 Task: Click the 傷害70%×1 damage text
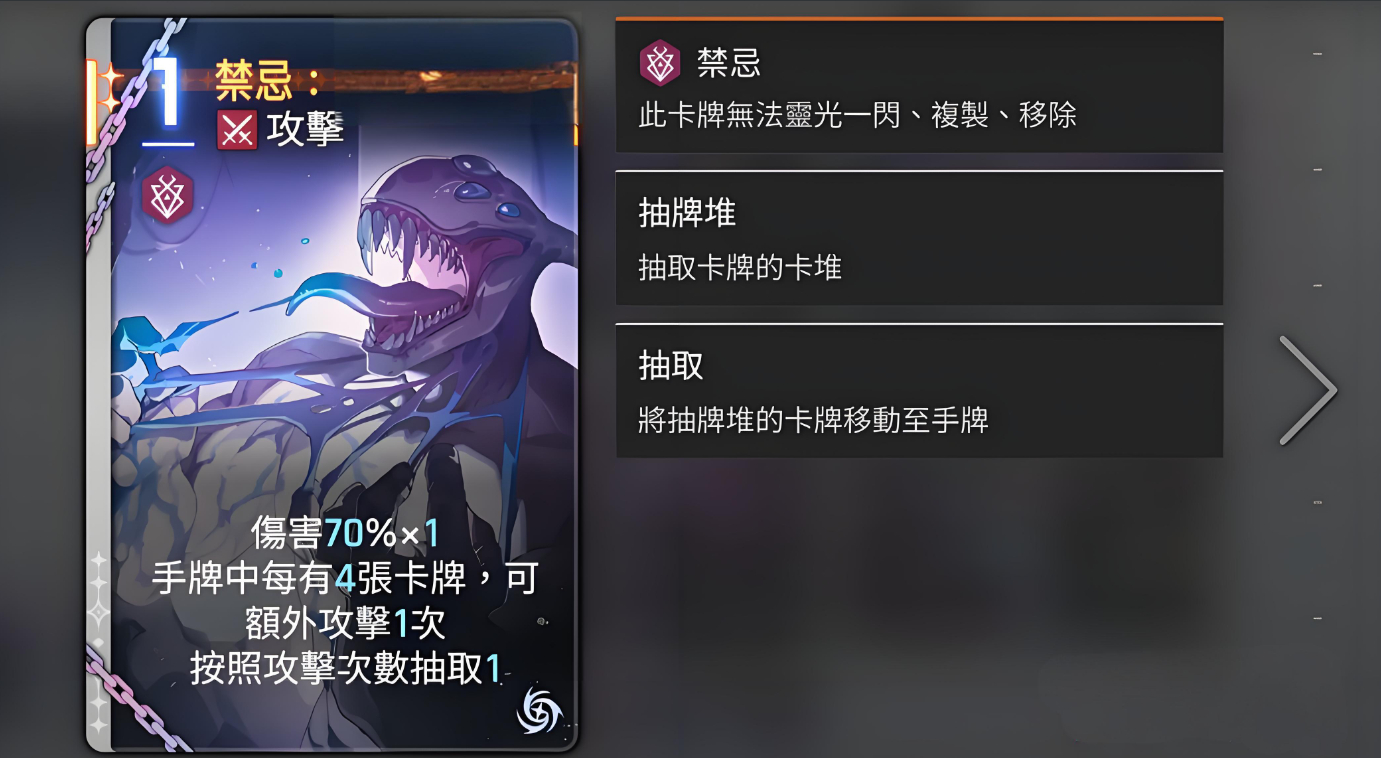tap(345, 533)
